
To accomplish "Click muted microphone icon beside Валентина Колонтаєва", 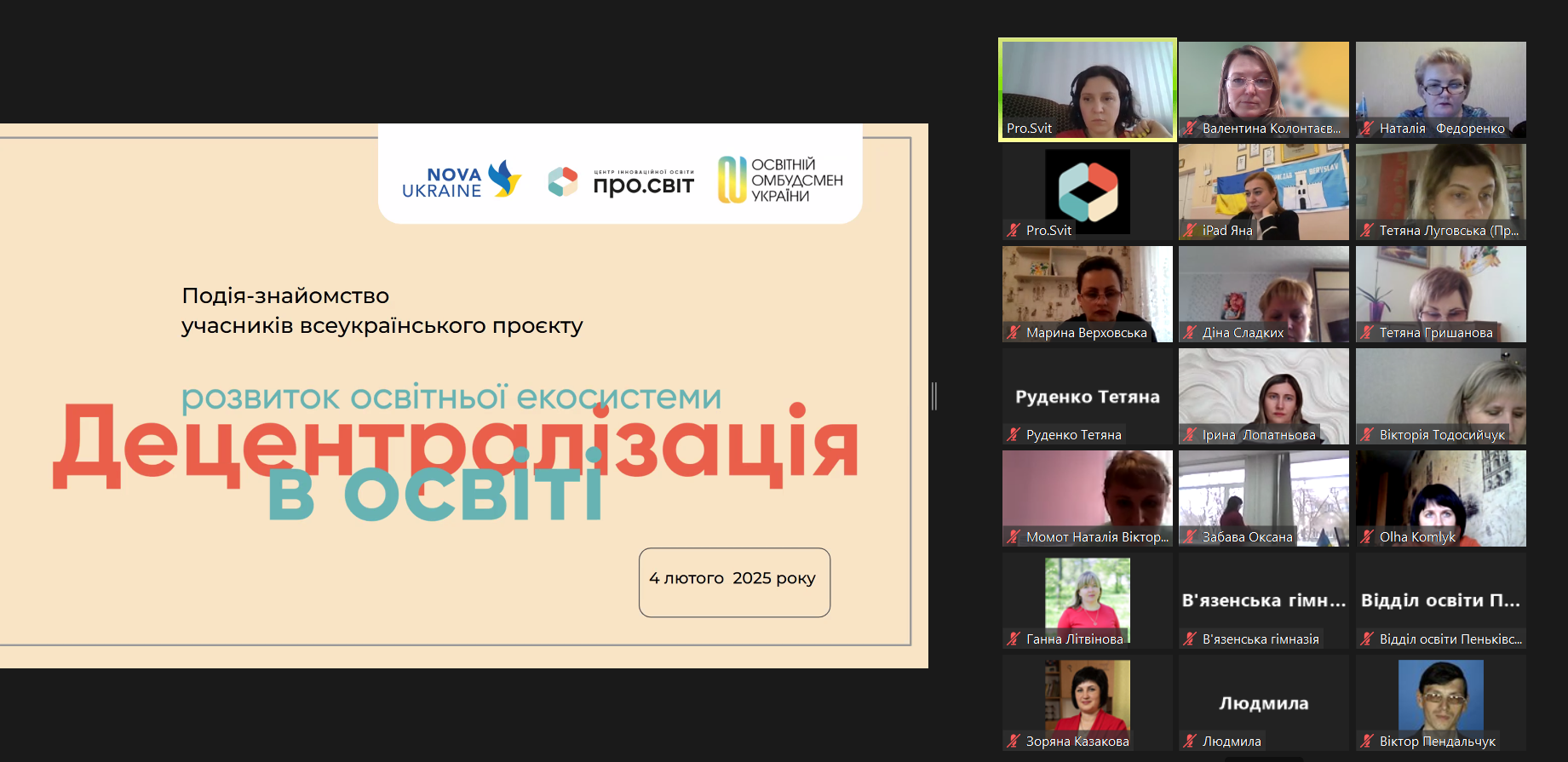I will [1190, 129].
